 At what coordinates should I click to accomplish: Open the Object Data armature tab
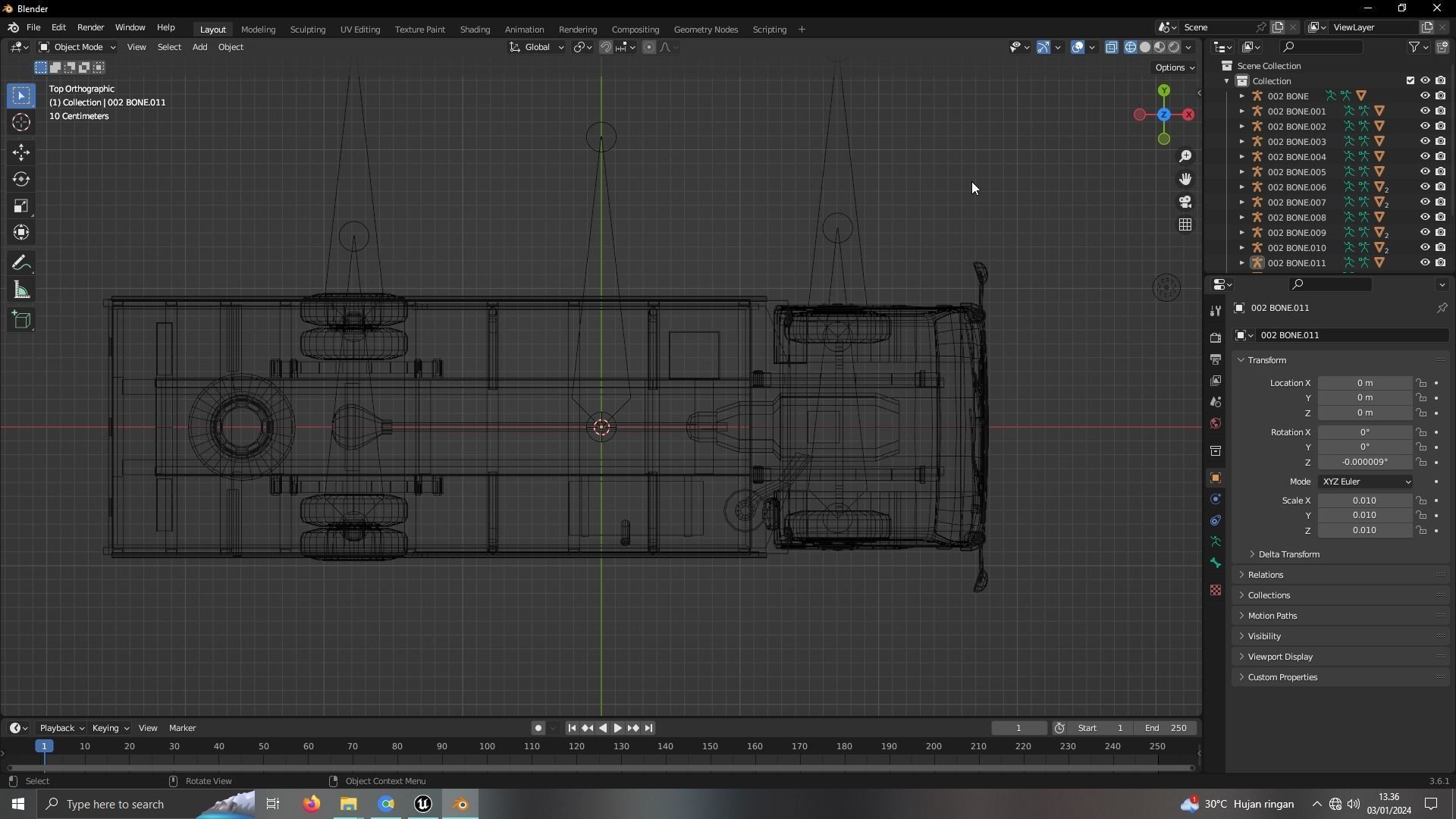pyautogui.click(x=1216, y=541)
